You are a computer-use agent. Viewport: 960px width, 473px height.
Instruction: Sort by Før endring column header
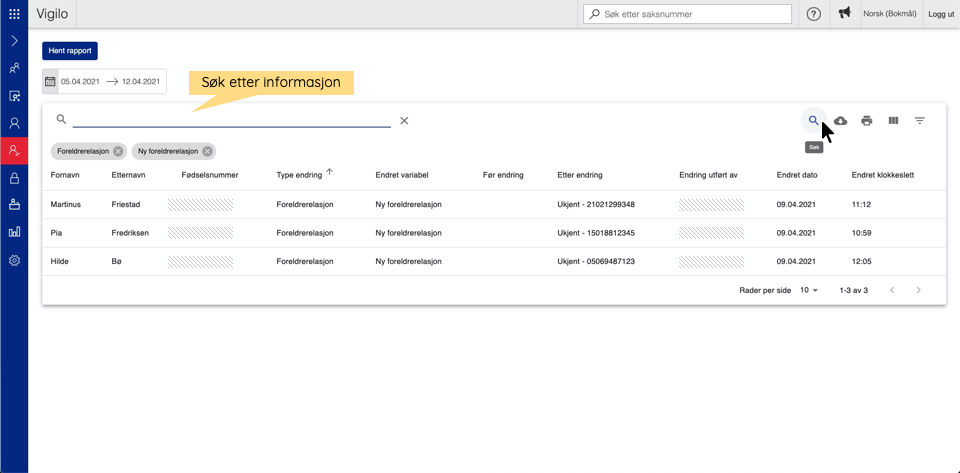pyautogui.click(x=503, y=175)
